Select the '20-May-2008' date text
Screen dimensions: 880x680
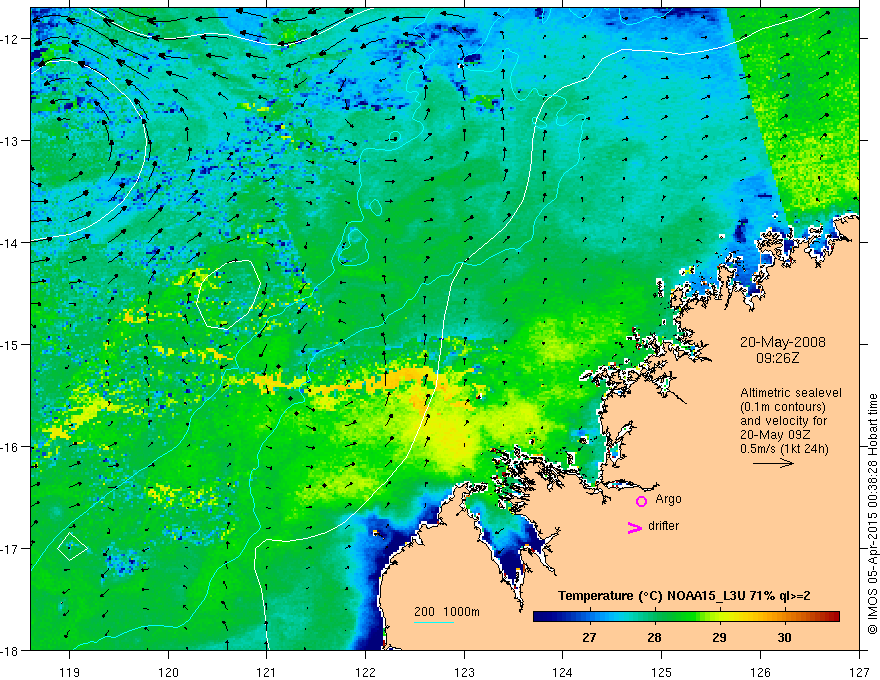(x=782, y=342)
